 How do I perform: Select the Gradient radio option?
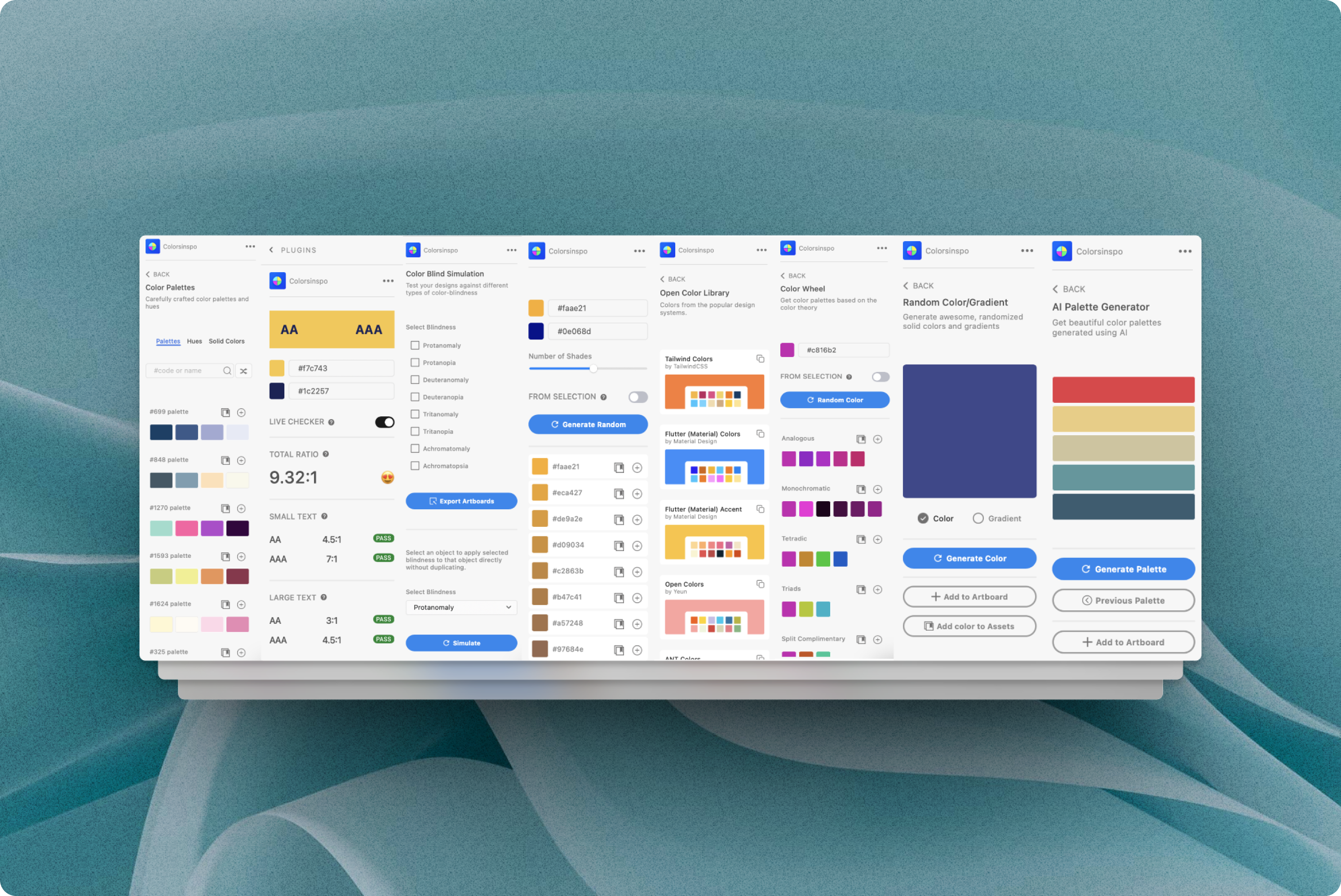point(978,518)
